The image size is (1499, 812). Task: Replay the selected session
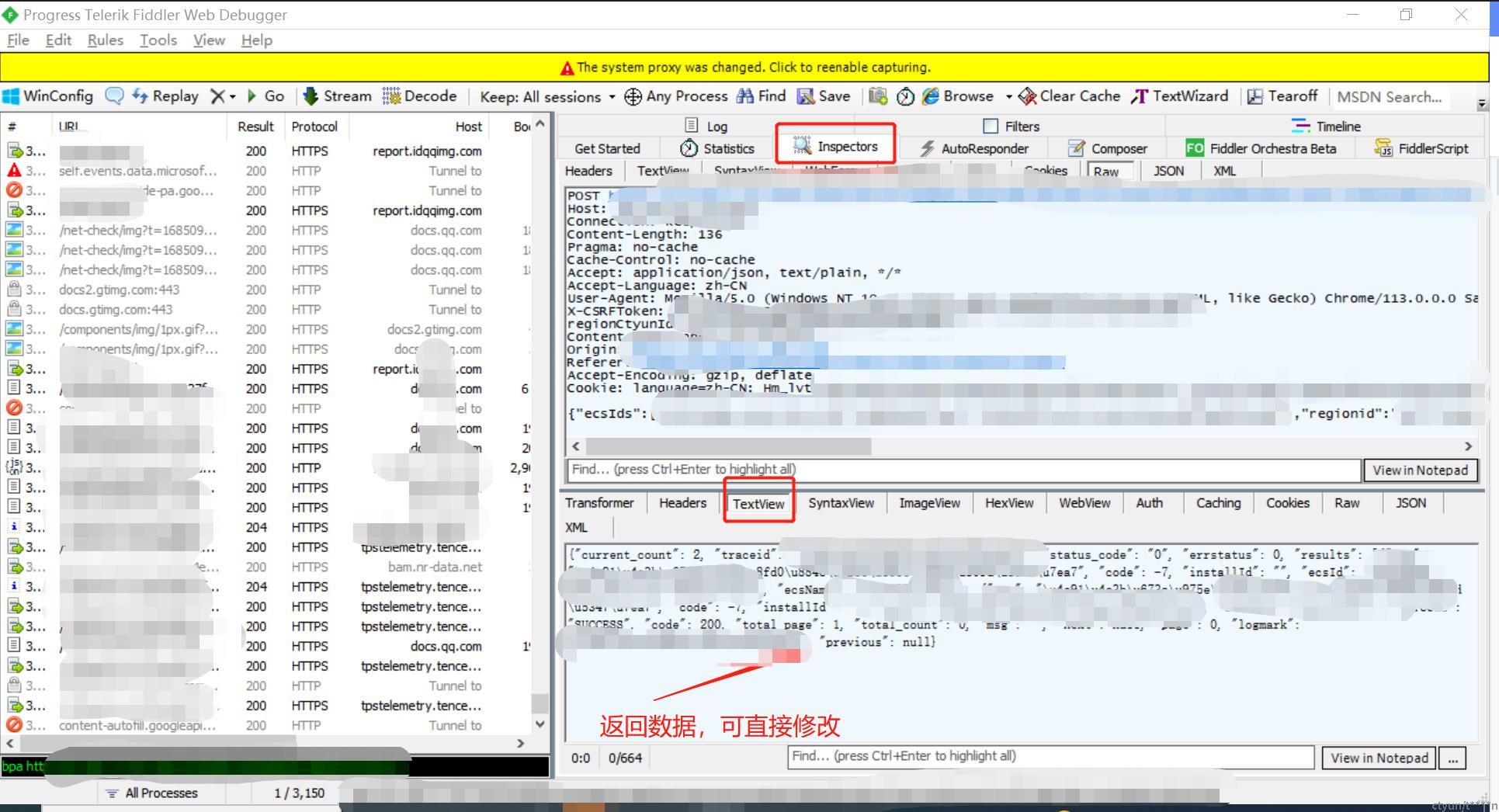point(165,96)
